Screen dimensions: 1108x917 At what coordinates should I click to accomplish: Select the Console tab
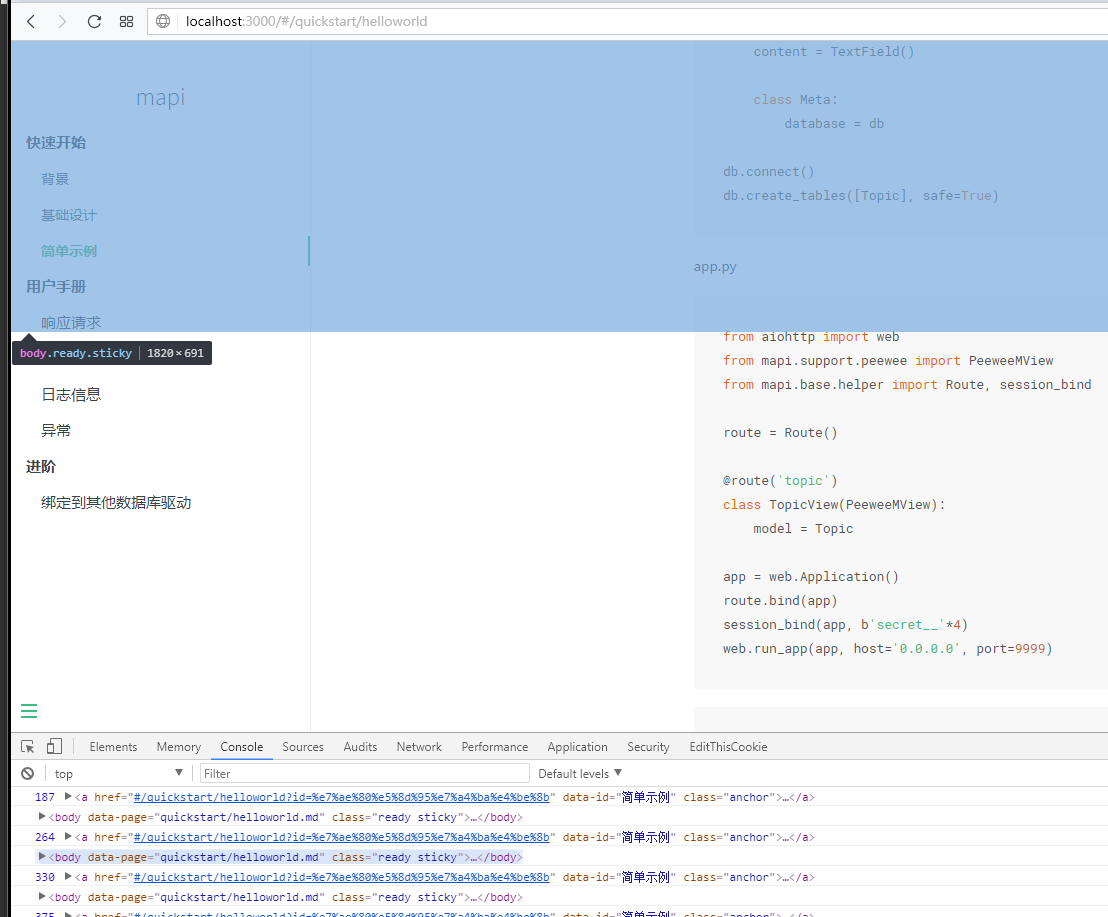pyautogui.click(x=242, y=747)
